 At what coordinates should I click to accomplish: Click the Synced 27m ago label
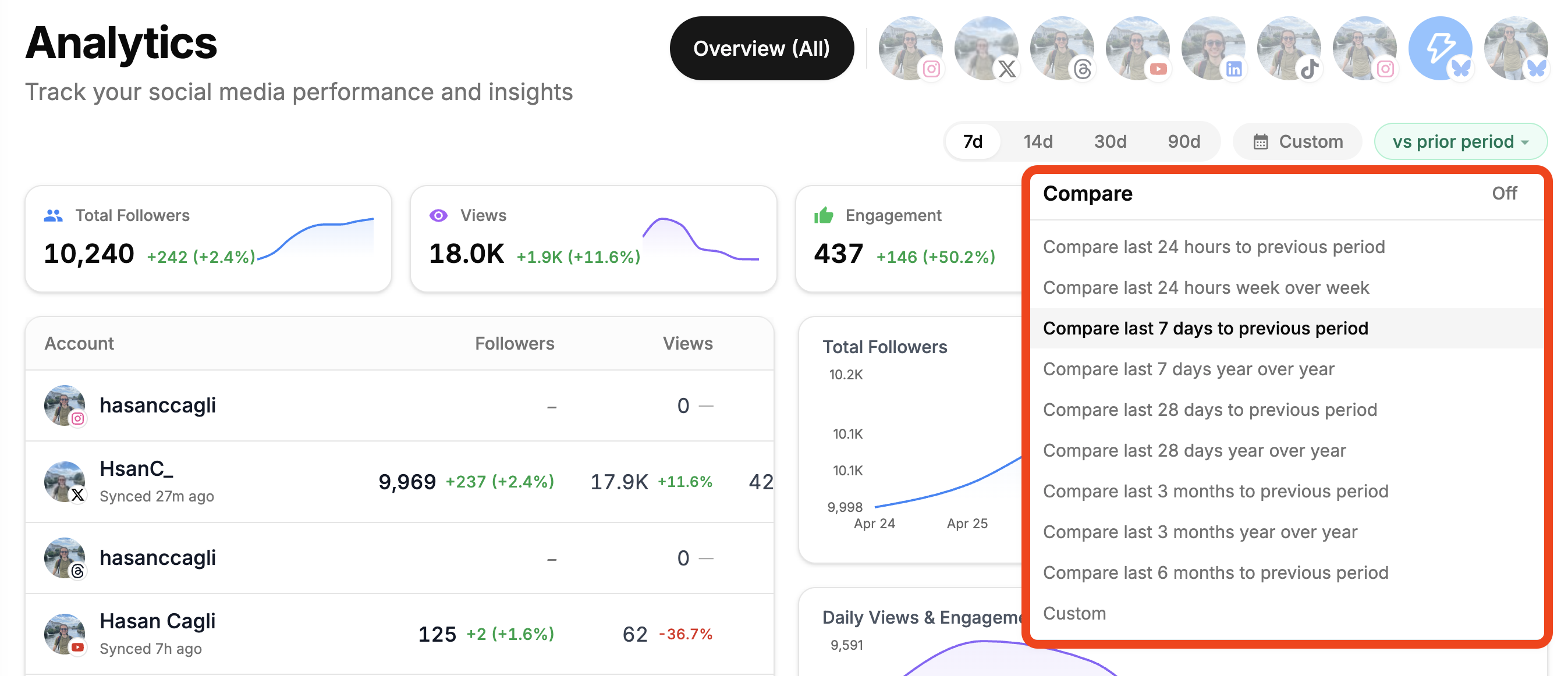point(157,496)
